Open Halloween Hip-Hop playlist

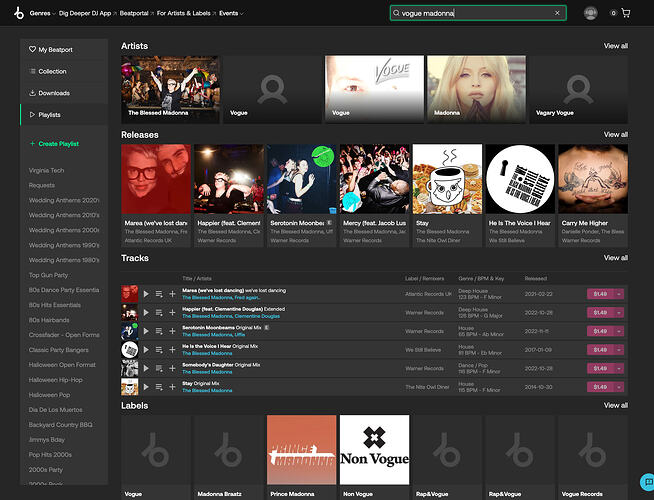55,380
